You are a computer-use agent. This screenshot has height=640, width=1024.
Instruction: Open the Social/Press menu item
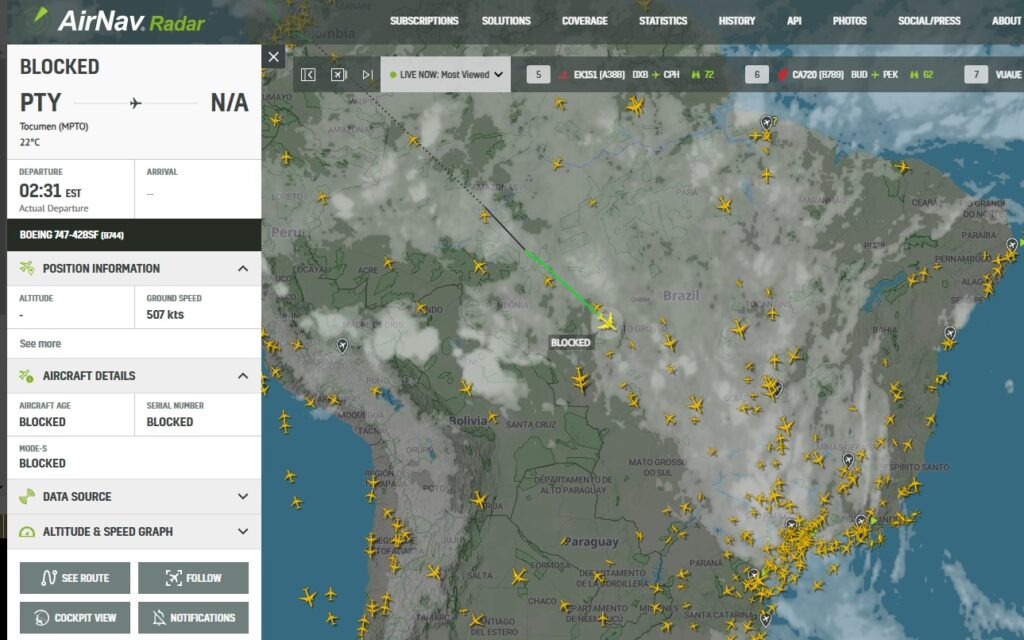[x=929, y=21]
